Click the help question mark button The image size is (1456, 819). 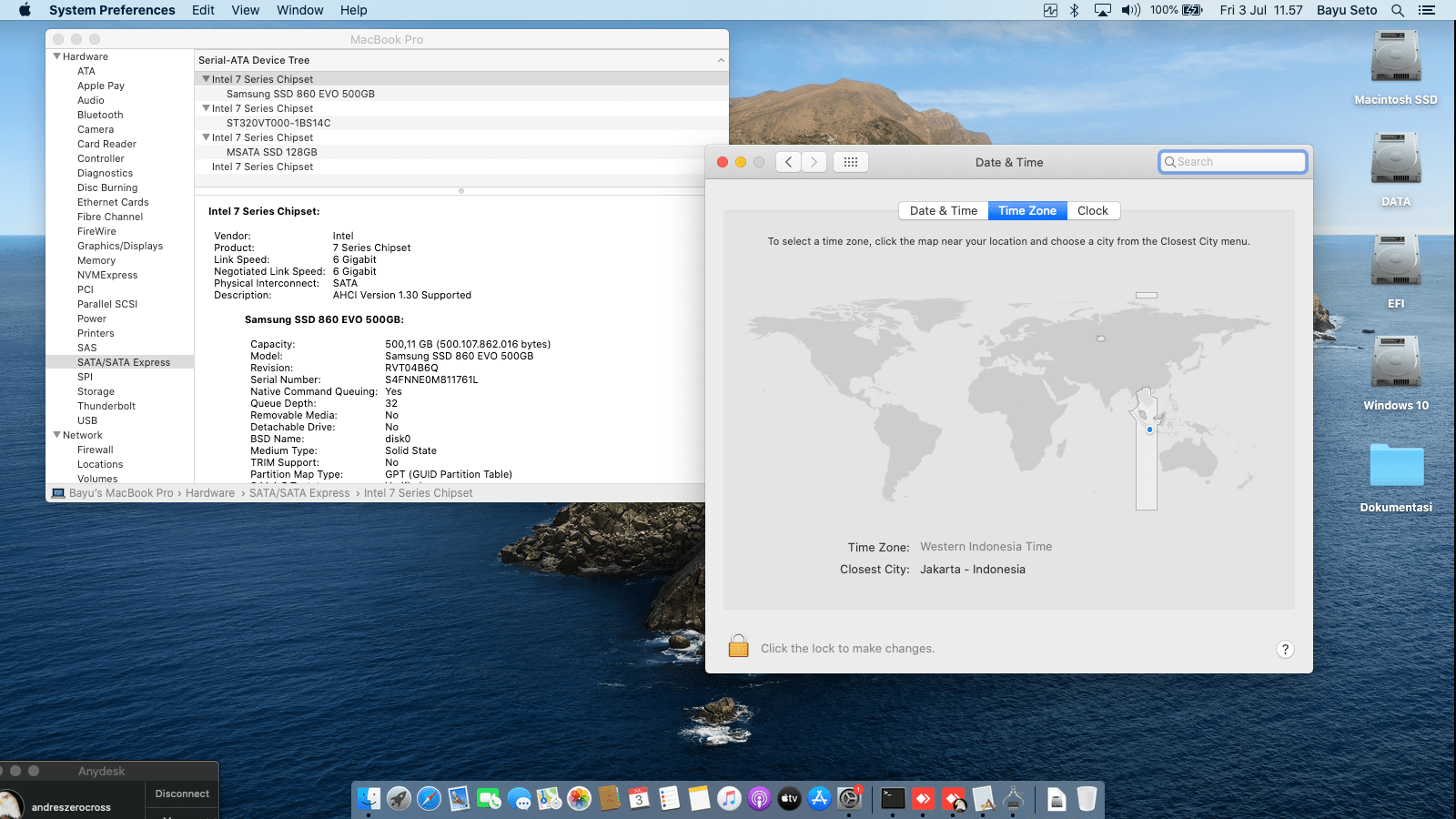point(1285,649)
